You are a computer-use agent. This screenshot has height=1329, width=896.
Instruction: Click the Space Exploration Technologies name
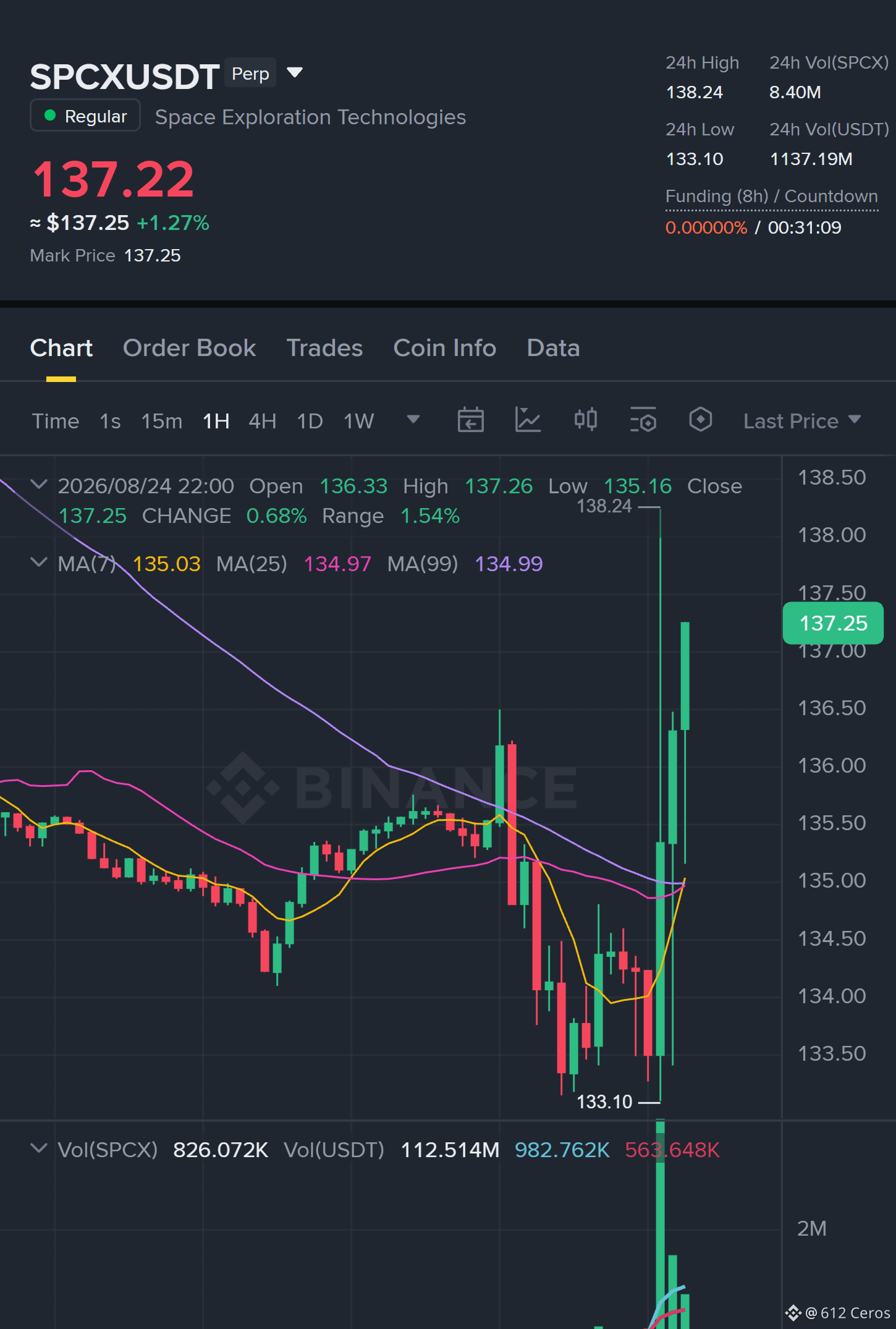coord(310,117)
